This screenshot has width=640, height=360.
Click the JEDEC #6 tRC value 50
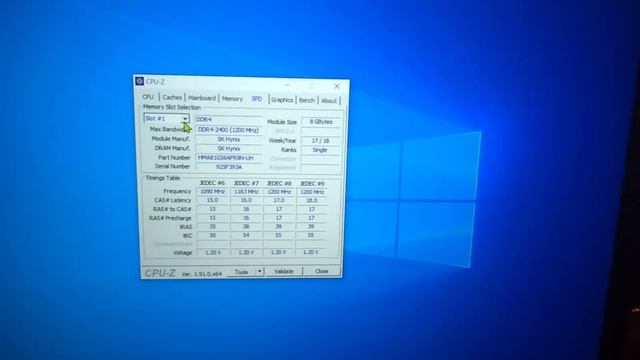coord(213,235)
